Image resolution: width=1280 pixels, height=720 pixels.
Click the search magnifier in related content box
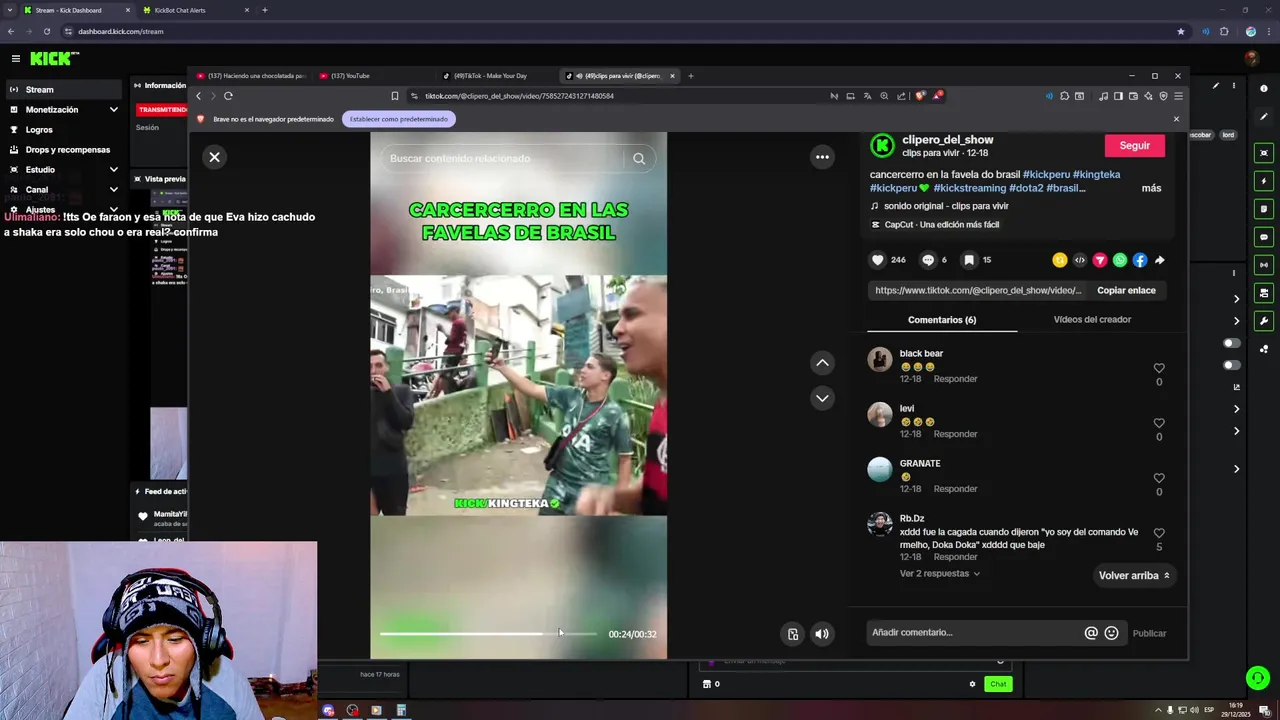click(x=639, y=158)
